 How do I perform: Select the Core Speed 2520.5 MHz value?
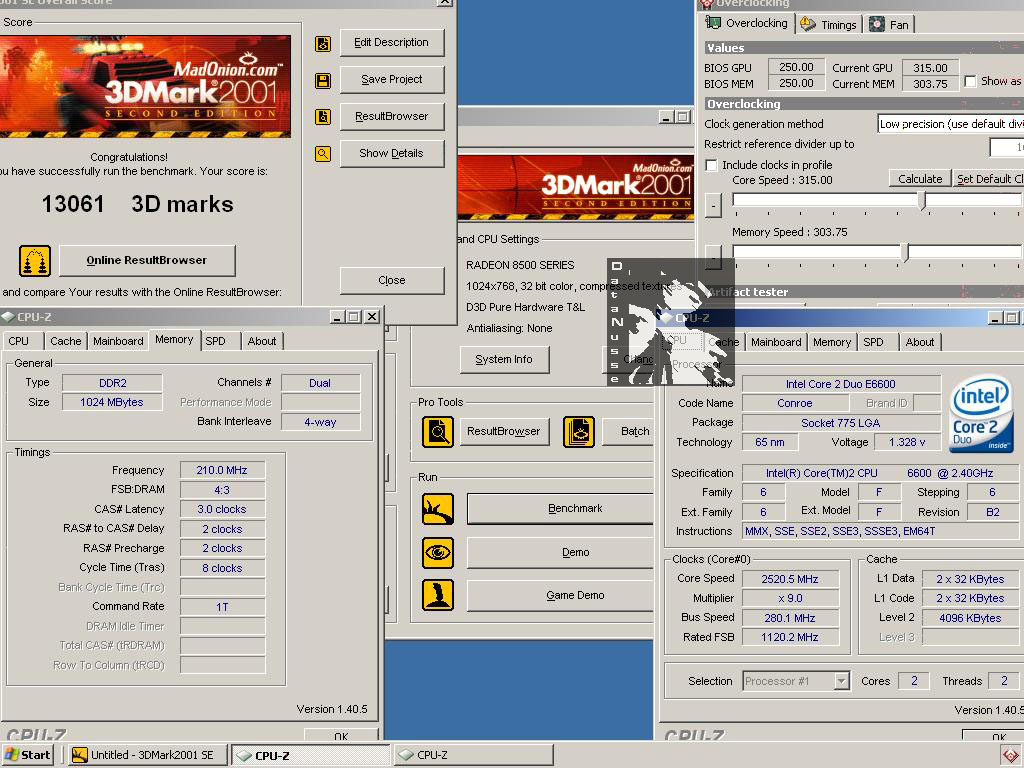pyautogui.click(x=790, y=579)
